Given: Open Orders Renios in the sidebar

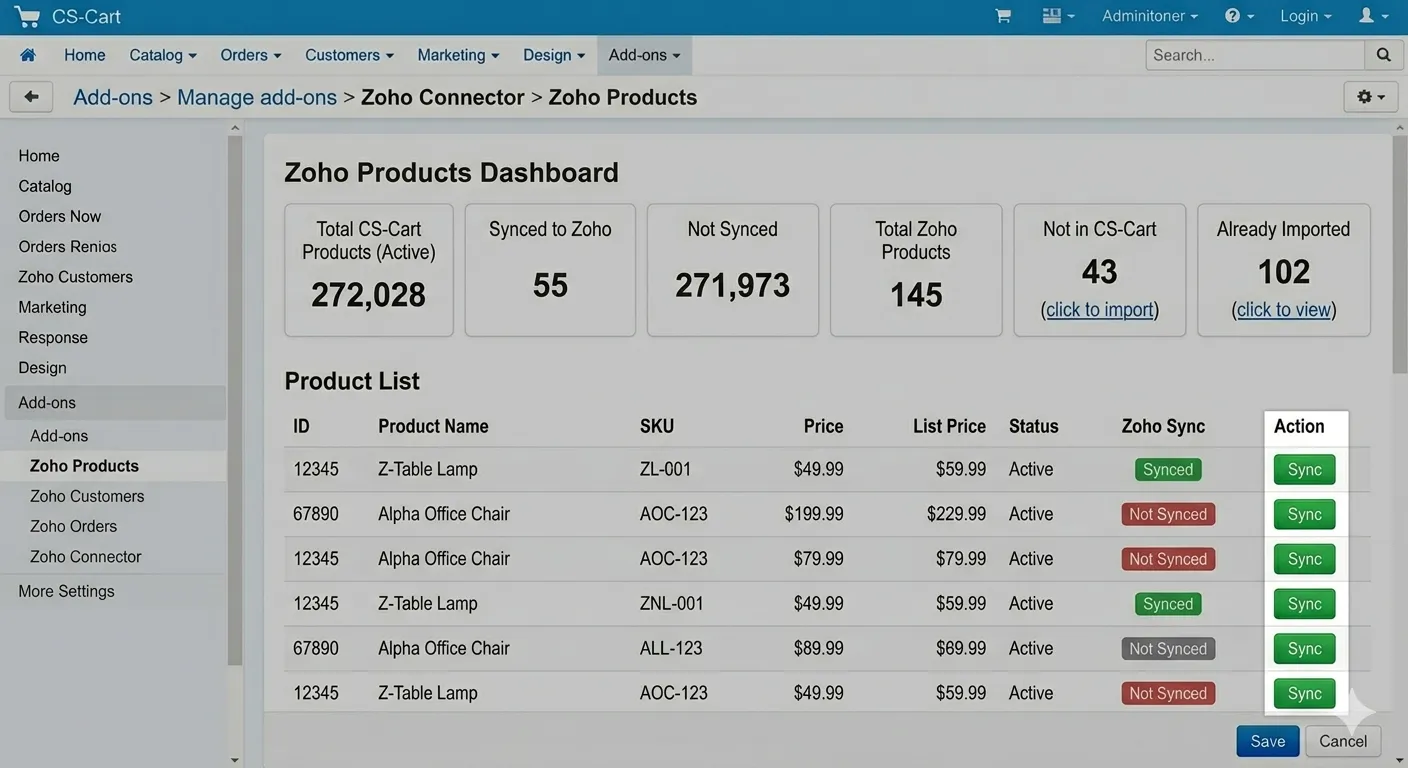Looking at the screenshot, I should pyautogui.click(x=68, y=246).
